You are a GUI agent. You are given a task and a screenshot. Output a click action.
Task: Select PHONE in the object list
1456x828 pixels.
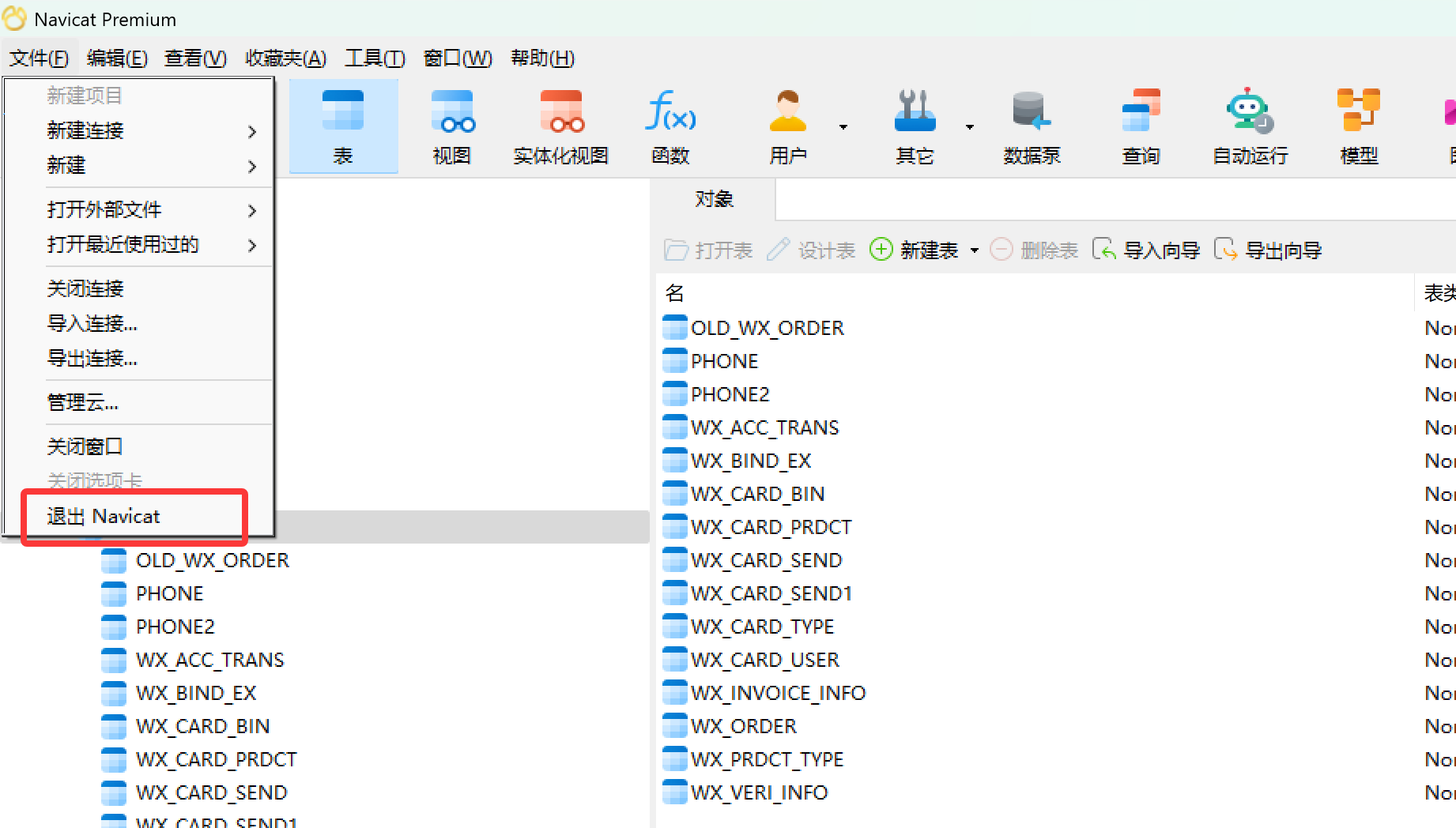coord(711,361)
